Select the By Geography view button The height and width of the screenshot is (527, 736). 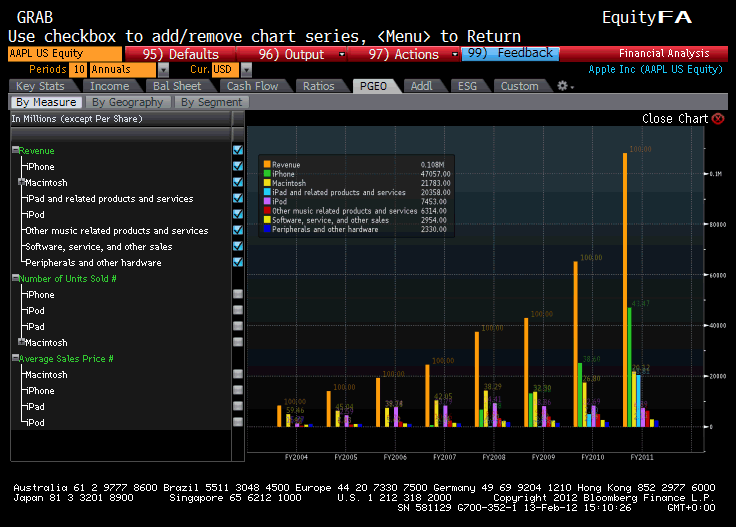coord(127,102)
